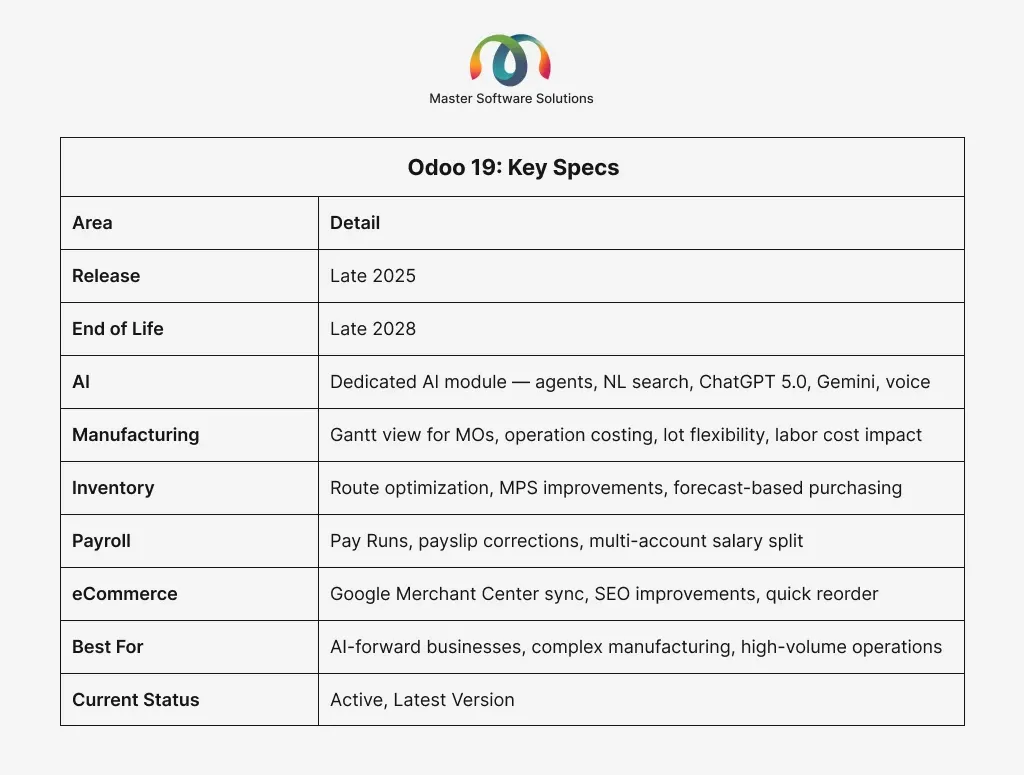Click the Master Software Solutions logo icon

511,59
